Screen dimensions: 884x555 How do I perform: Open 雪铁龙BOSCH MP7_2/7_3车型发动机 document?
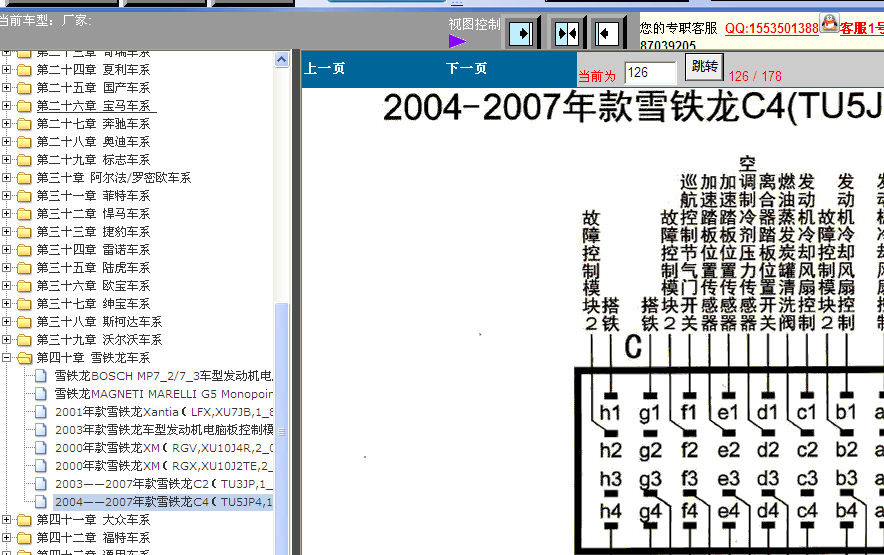[x=163, y=376]
